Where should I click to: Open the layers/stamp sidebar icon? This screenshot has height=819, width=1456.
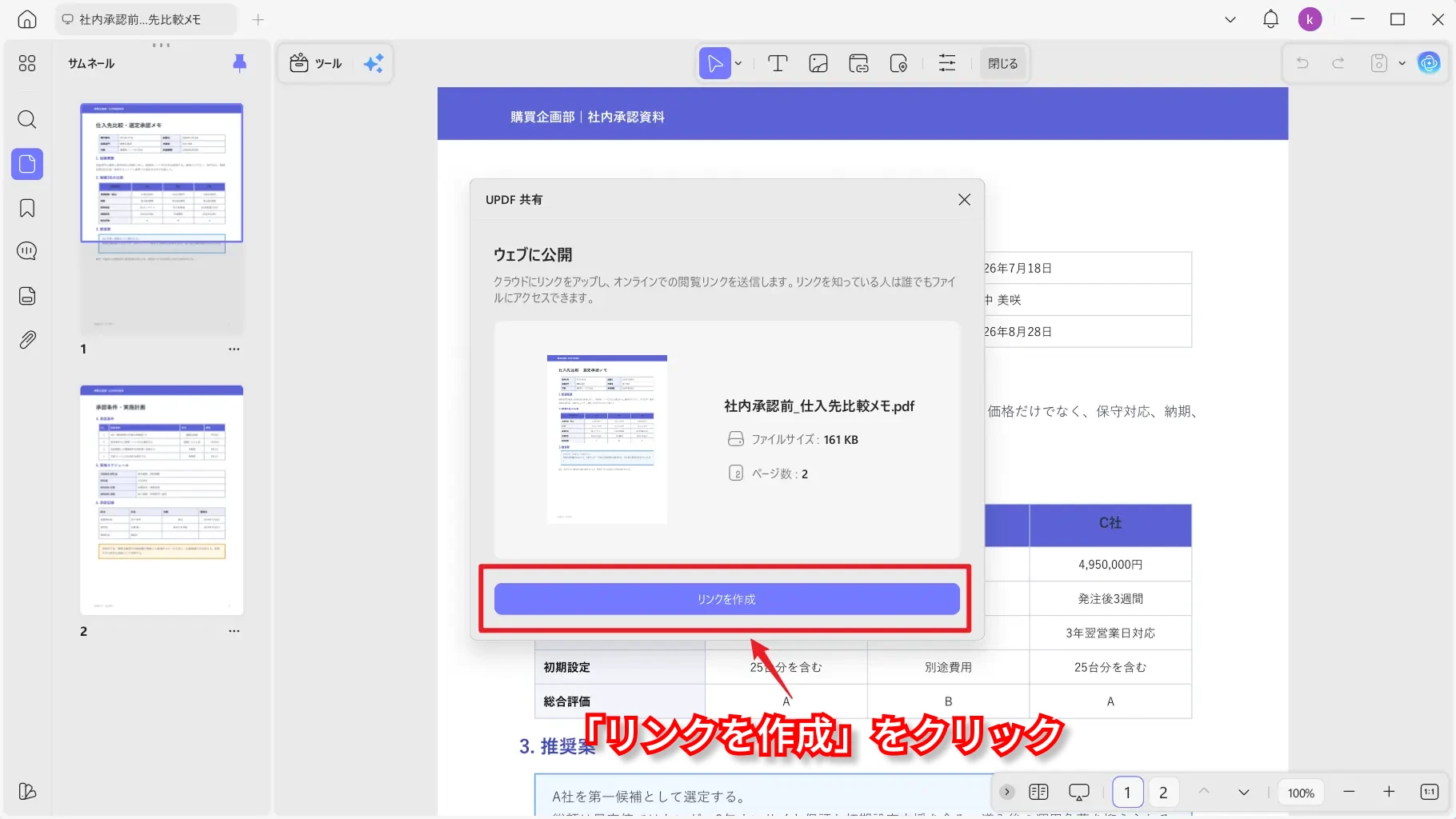27,296
